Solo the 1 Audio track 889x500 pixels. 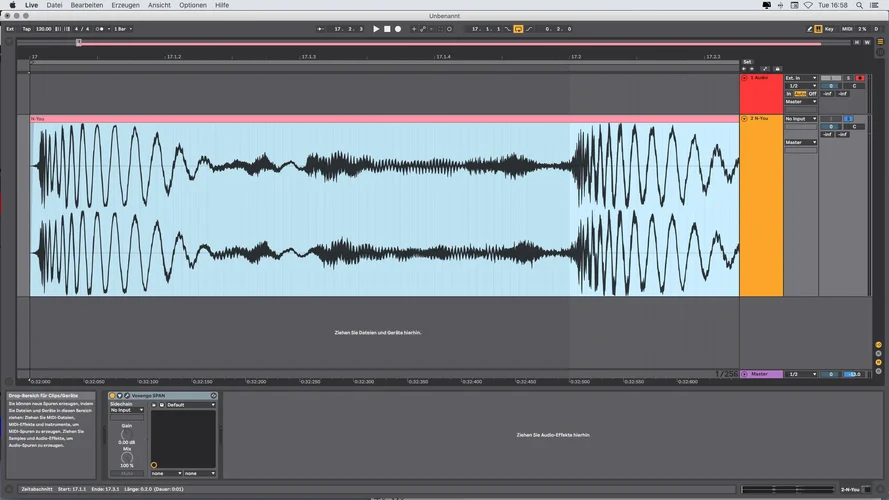coord(848,78)
